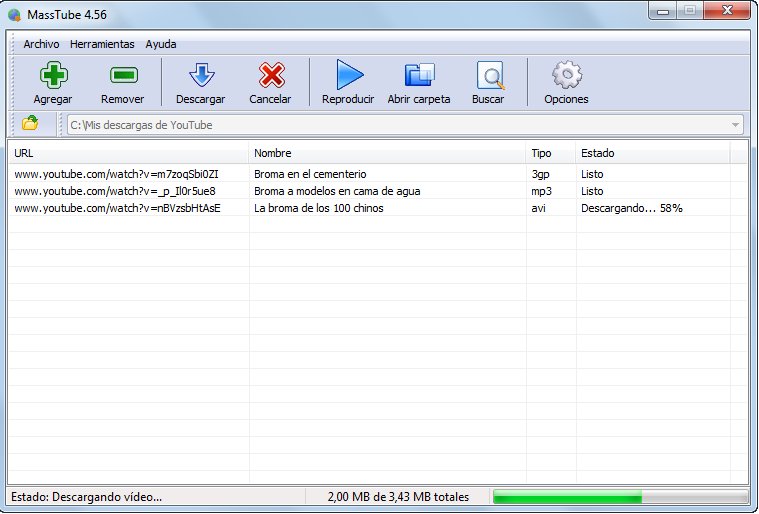The width and height of the screenshot is (759, 514).
Task: Click the red X Cancelar icon
Action: [x=272, y=75]
